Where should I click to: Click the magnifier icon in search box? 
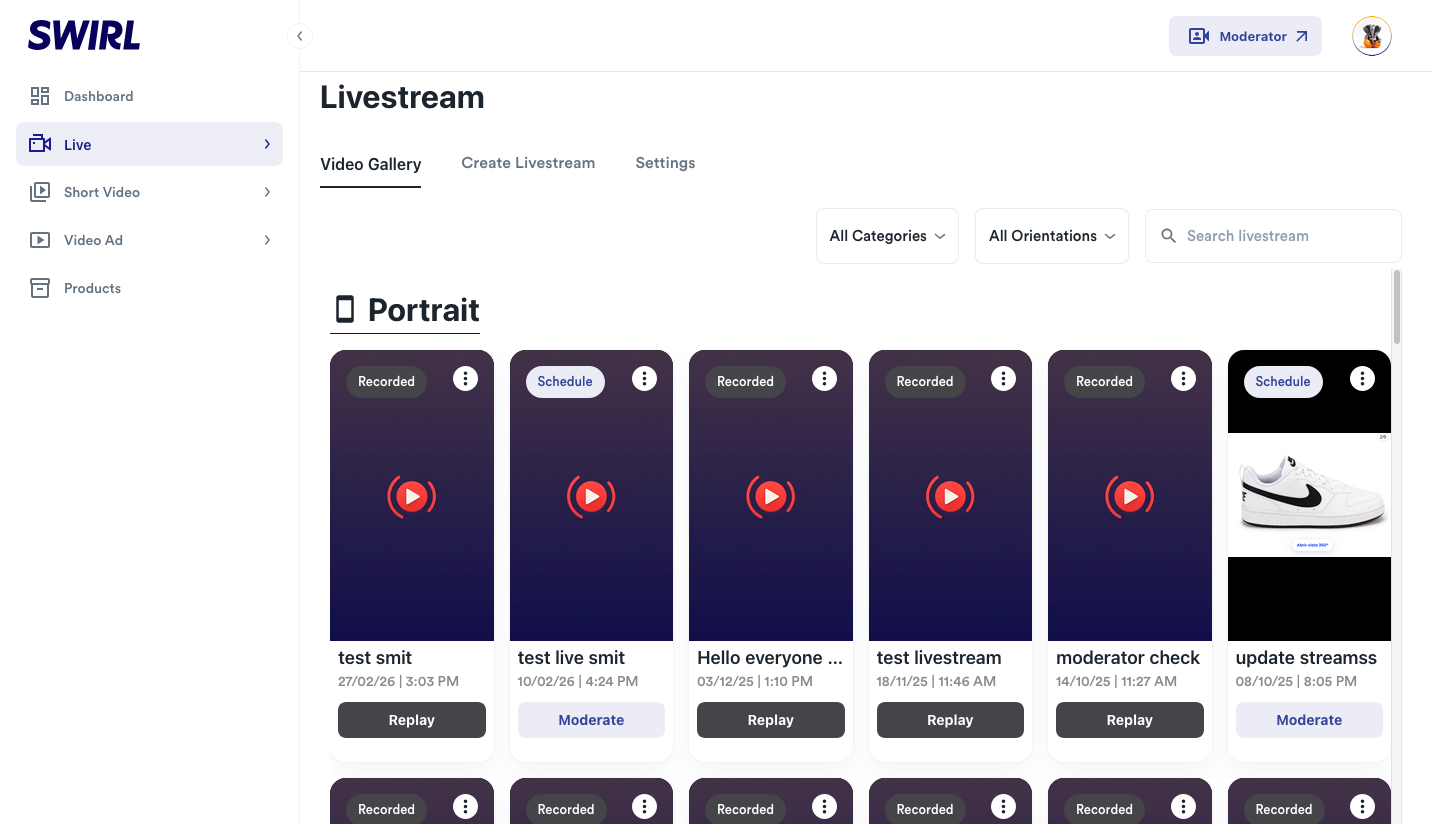1168,236
